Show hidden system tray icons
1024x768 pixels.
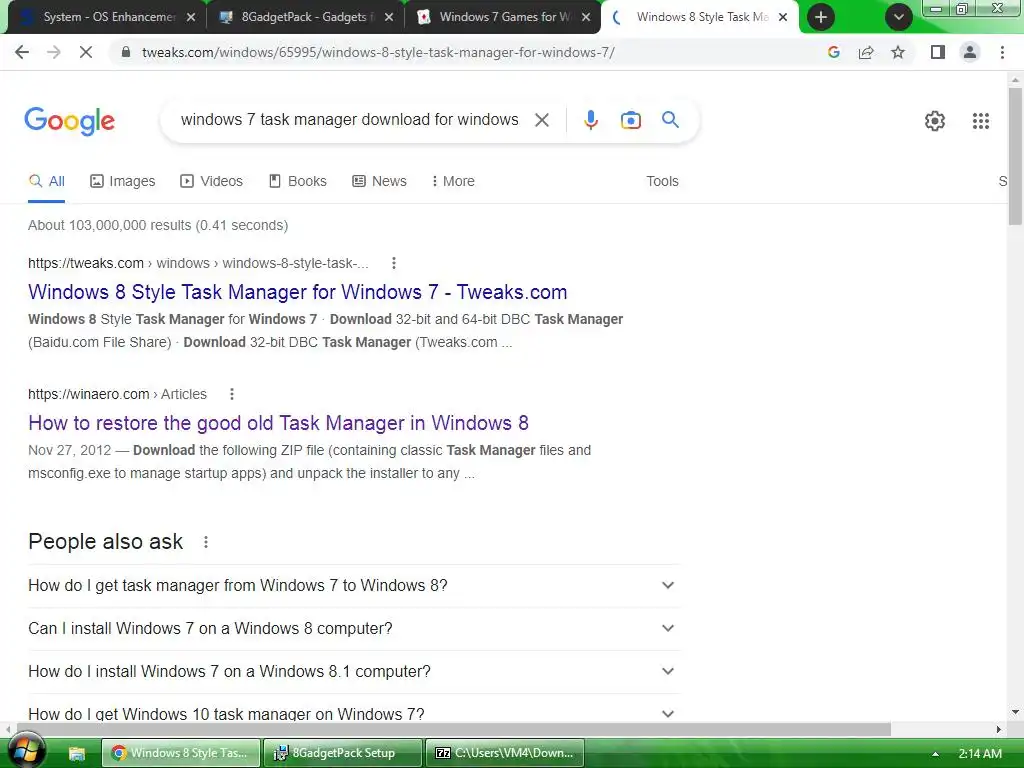[935, 754]
